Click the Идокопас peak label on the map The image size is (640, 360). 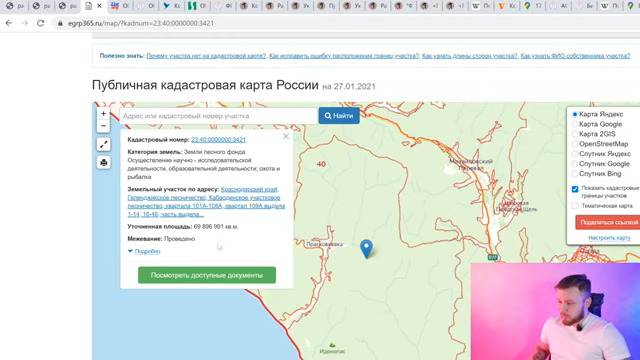pyautogui.click(x=332, y=351)
